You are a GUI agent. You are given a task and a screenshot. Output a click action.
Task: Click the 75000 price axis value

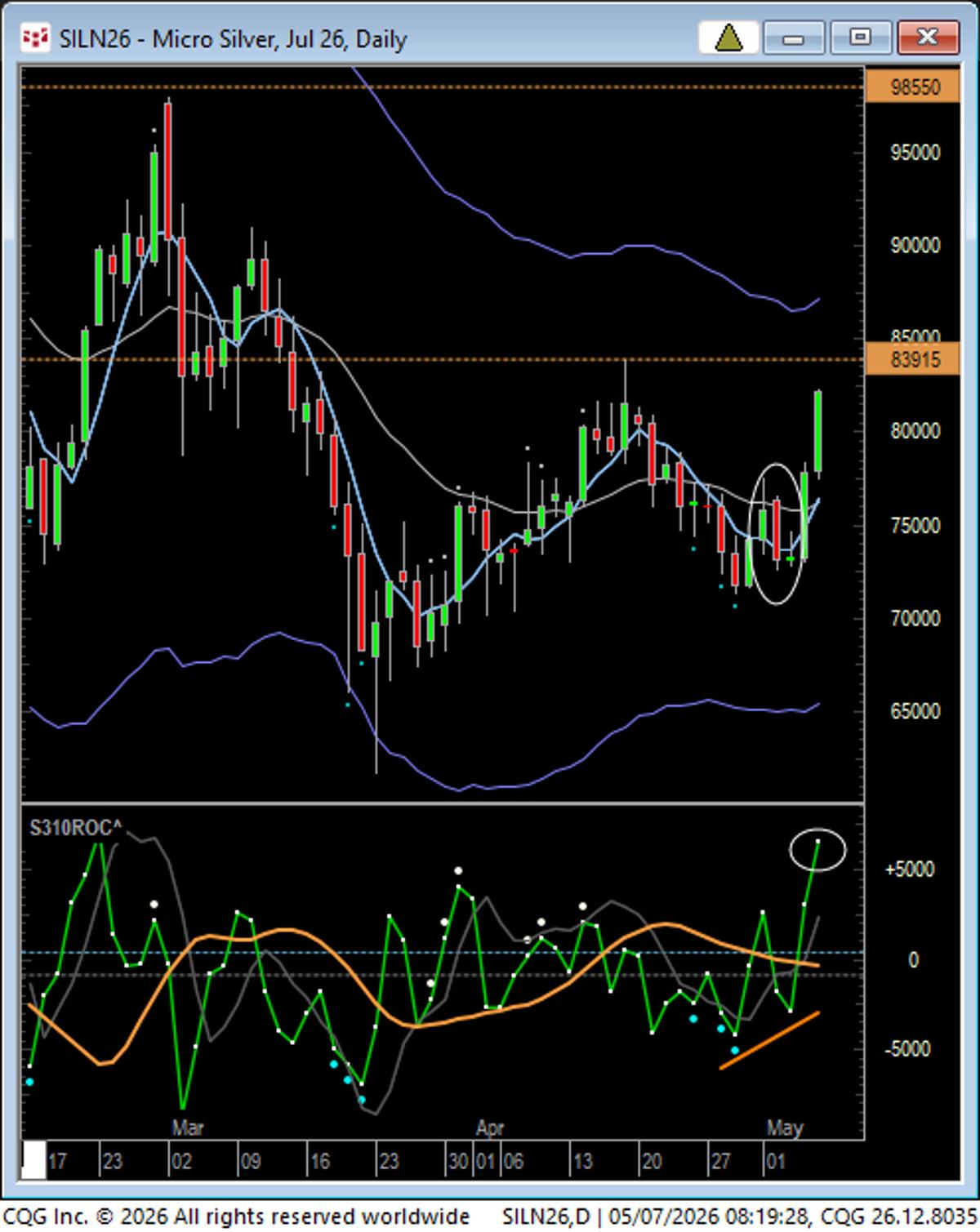coord(915,526)
